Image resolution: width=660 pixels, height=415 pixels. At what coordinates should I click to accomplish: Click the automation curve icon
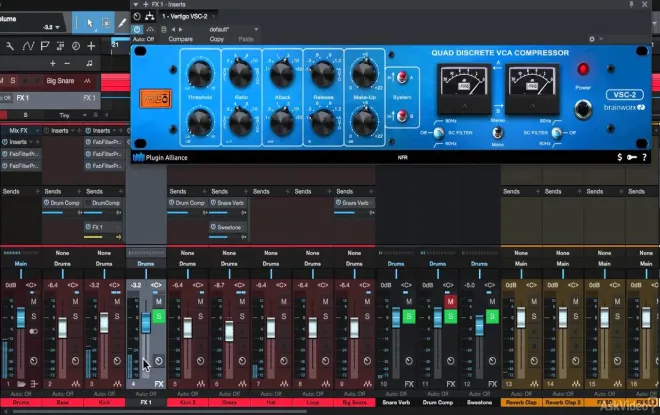pos(28,46)
